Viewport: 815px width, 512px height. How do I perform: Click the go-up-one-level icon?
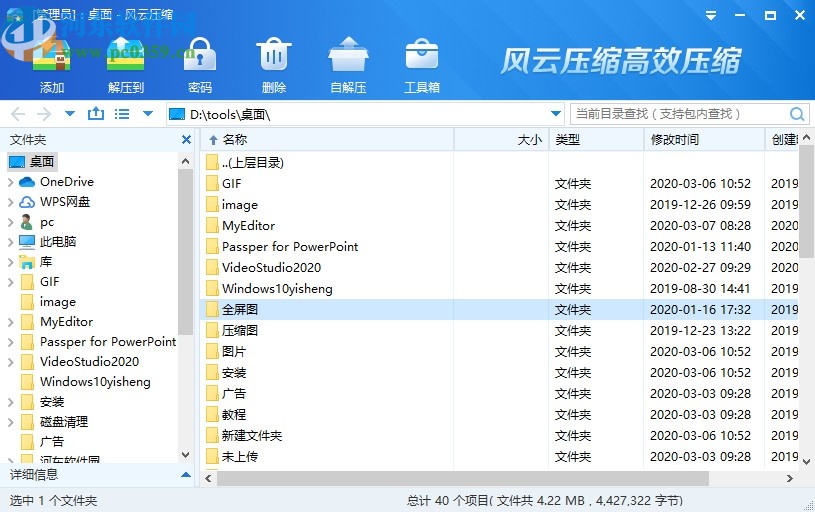point(96,113)
